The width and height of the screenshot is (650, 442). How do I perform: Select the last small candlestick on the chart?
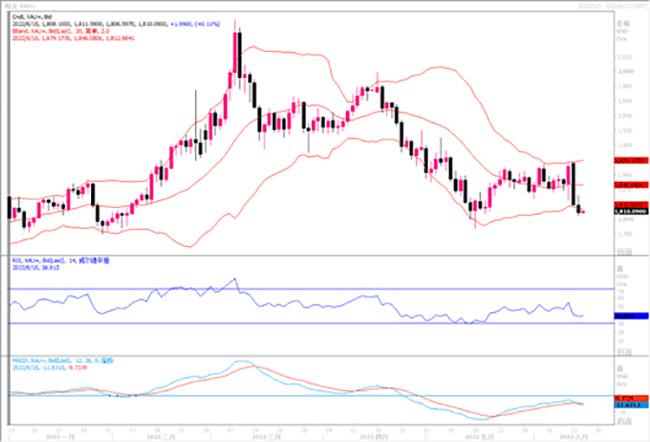[x=583, y=210]
